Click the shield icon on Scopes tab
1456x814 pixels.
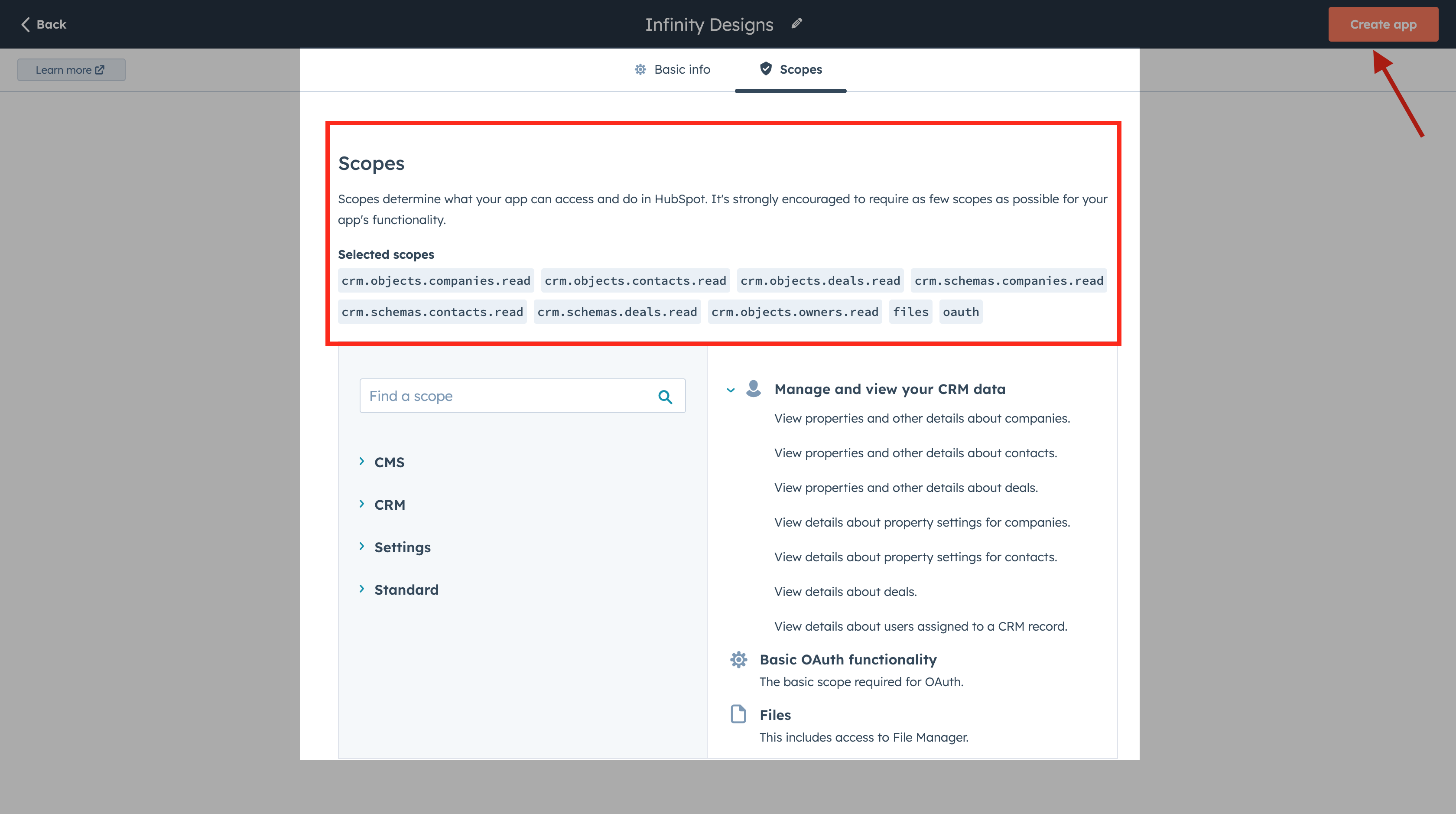(766, 69)
